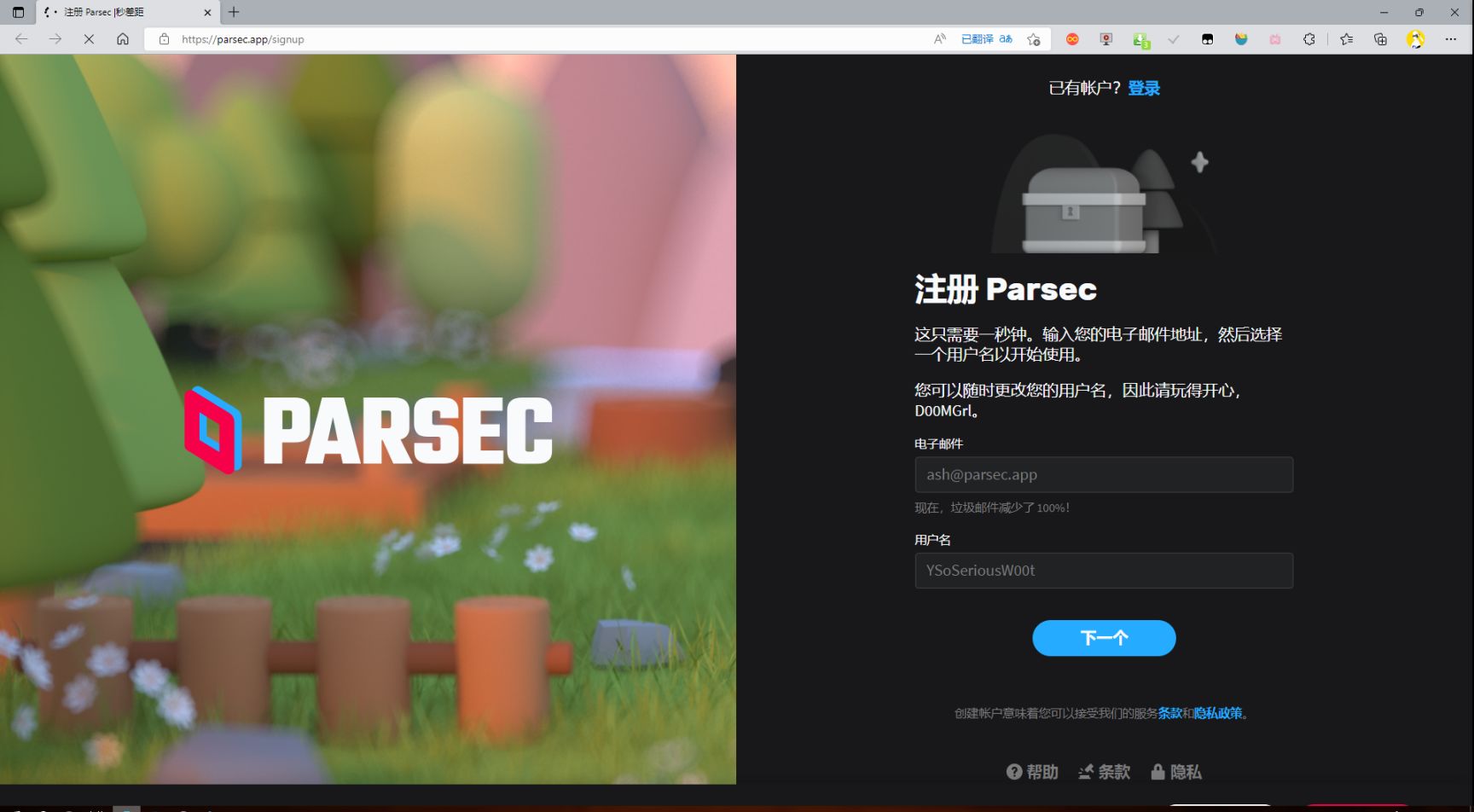The width and height of the screenshot is (1474, 812).
Task: Close the 注册 Parsec tab
Action: [x=207, y=12]
